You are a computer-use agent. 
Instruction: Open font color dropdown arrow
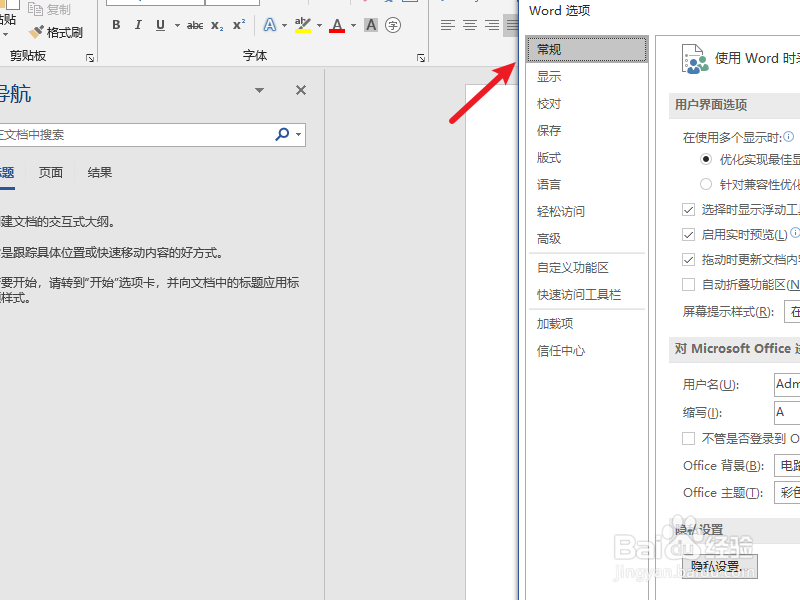click(x=353, y=25)
